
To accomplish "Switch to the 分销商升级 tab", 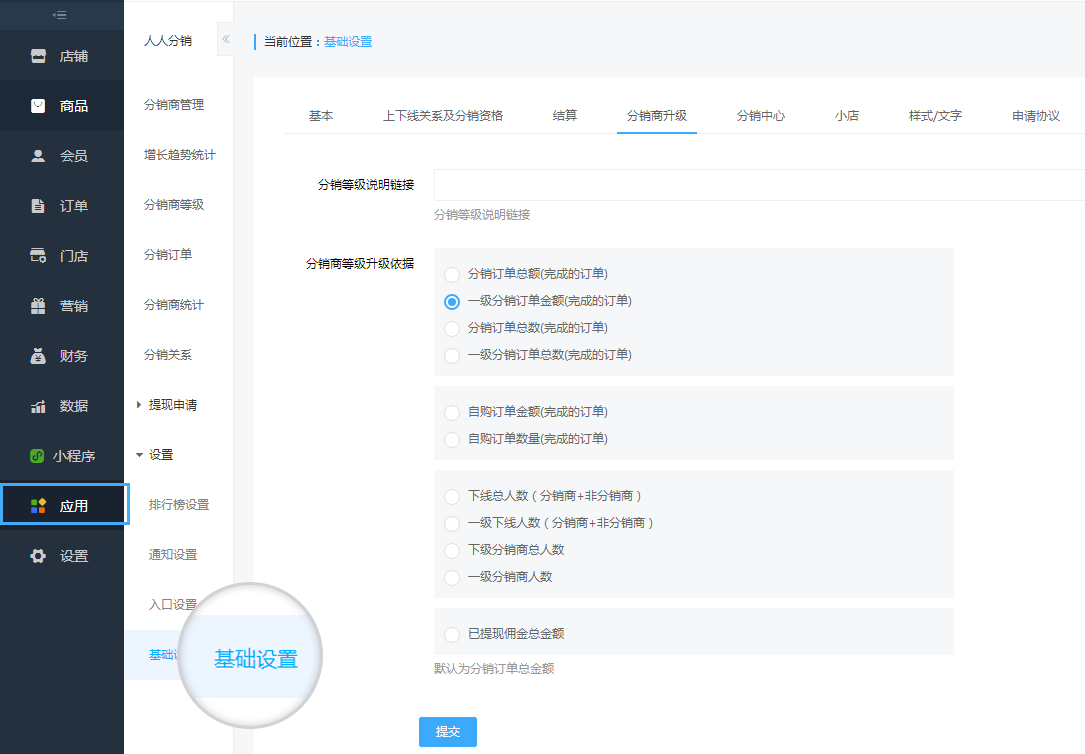I will [657, 116].
